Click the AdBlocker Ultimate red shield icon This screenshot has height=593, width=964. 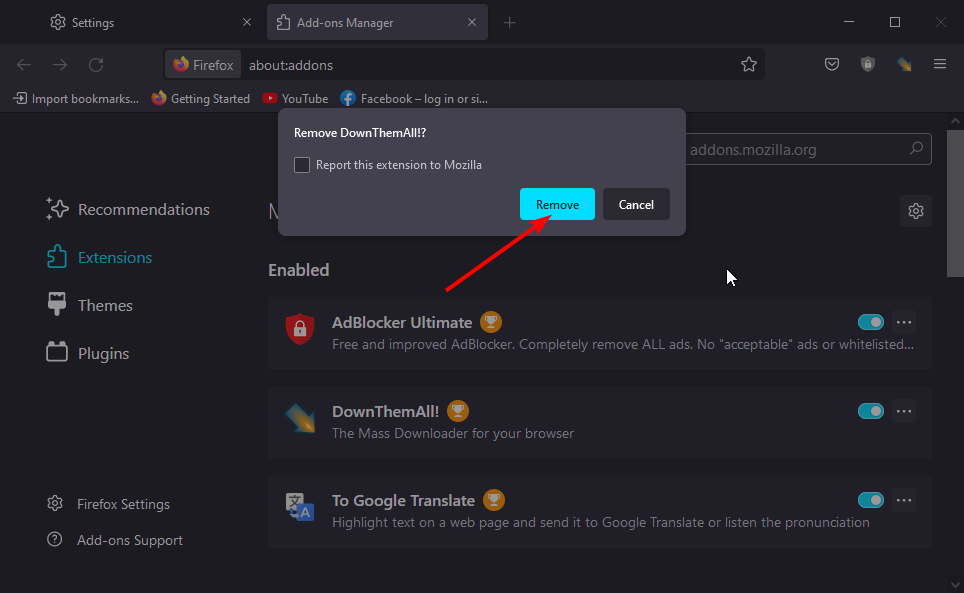pos(300,329)
